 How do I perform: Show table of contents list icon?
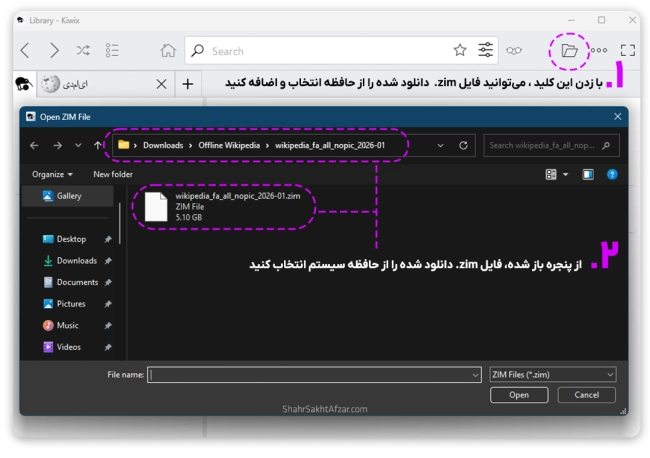(x=112, y=51)
